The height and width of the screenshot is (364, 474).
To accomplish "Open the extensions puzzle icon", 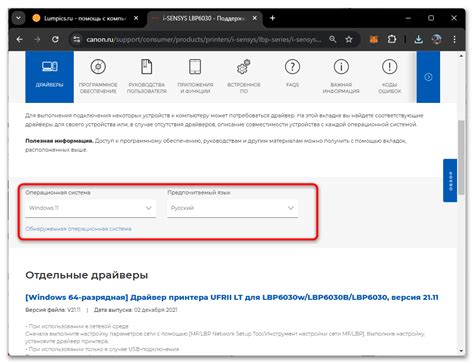I will click(x=392, y=39).
